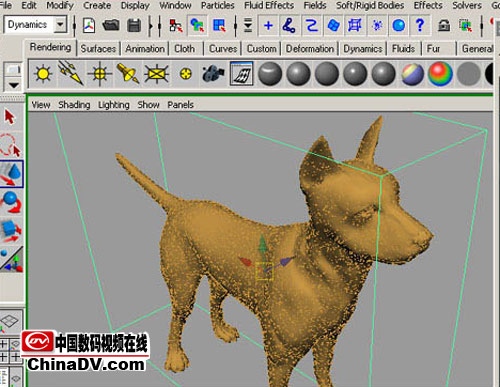Click the fourth gray material sphere
Screen dimensions: 500x387
pyautogui.click(x=355, y=74)
